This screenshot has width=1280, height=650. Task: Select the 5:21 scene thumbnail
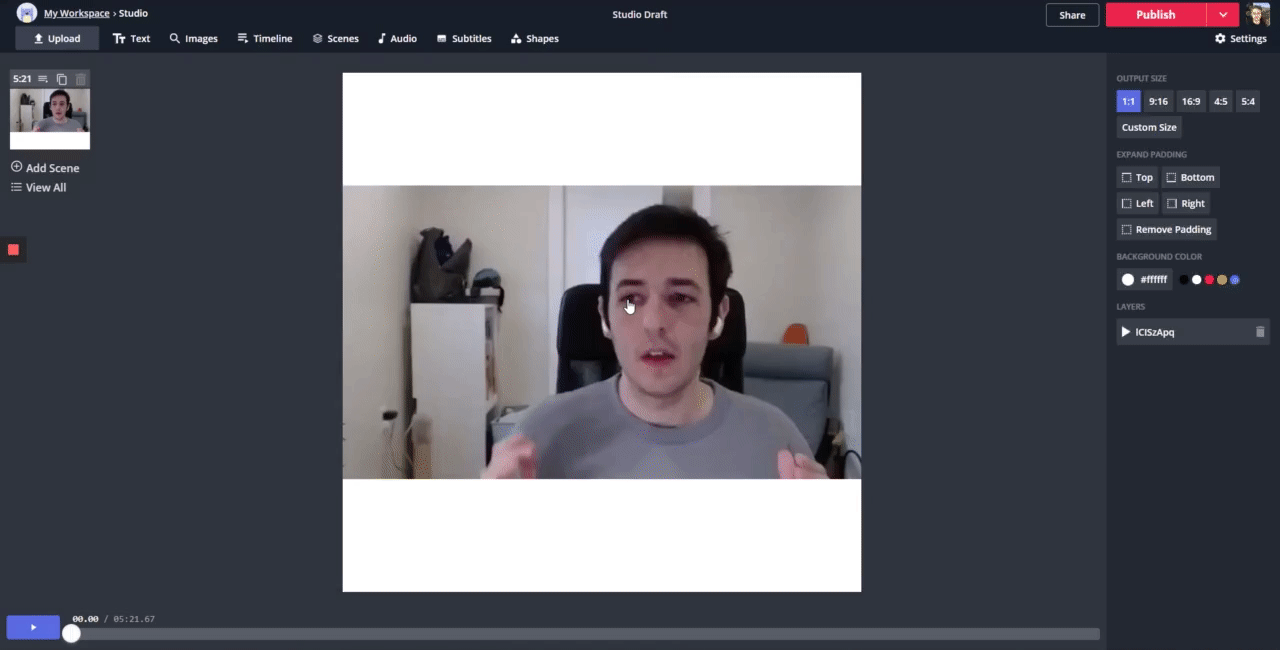(x=50, y=118)
